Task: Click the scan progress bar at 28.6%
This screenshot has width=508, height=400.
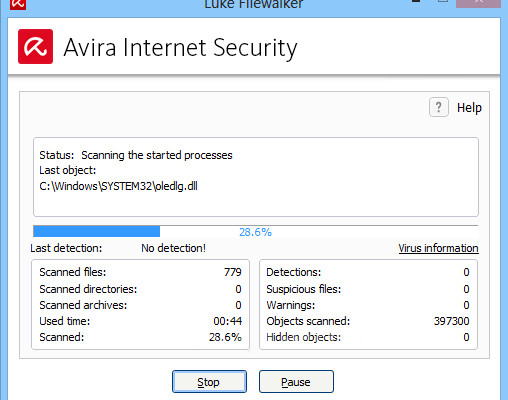Action: (256, 231)
